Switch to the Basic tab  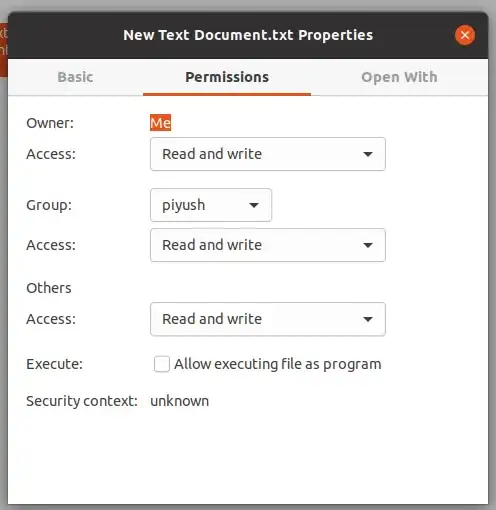pos(75,77)
